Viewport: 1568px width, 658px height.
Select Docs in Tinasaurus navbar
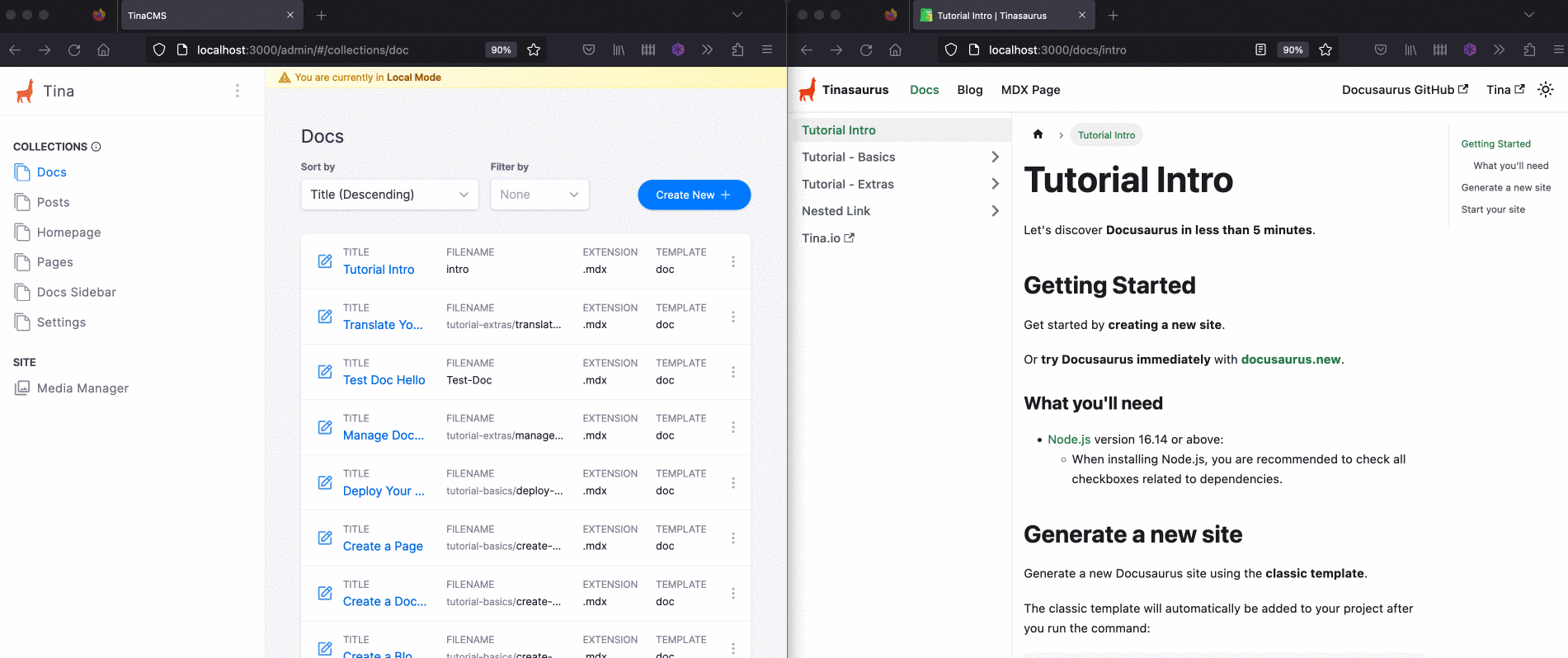[x=925, y=90]
